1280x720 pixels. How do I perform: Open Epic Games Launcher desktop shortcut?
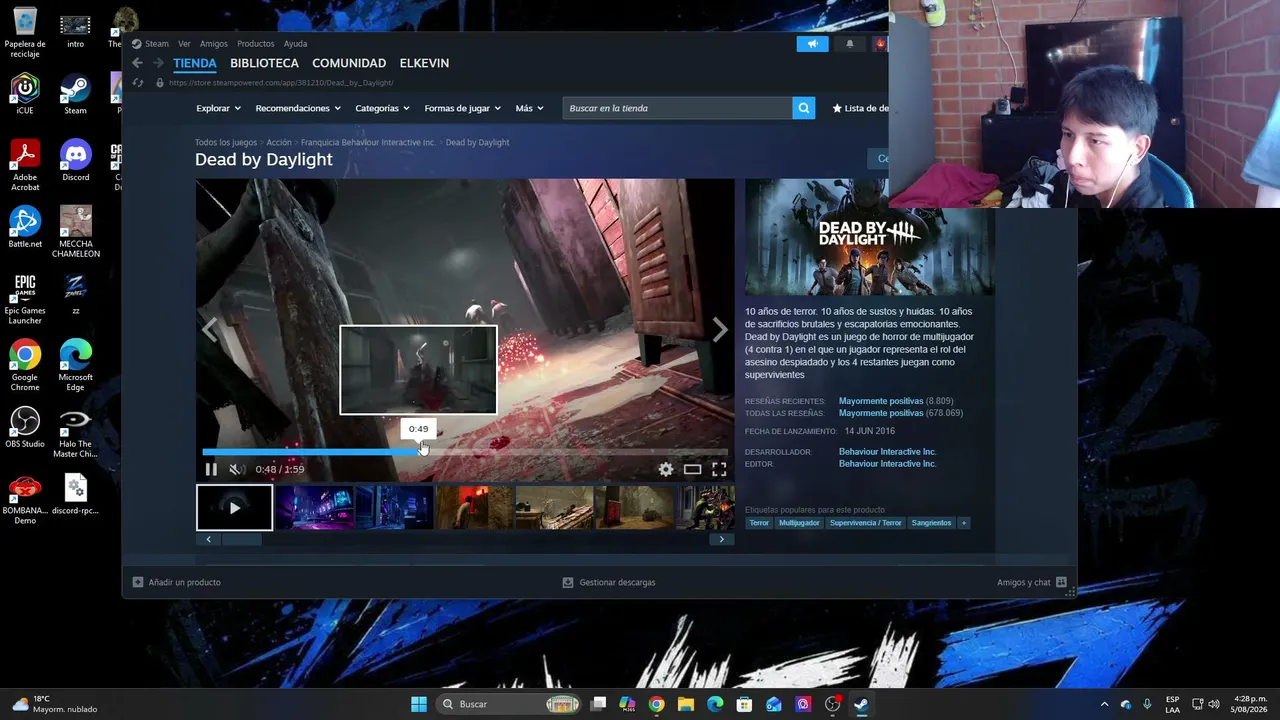click(25, 299)
